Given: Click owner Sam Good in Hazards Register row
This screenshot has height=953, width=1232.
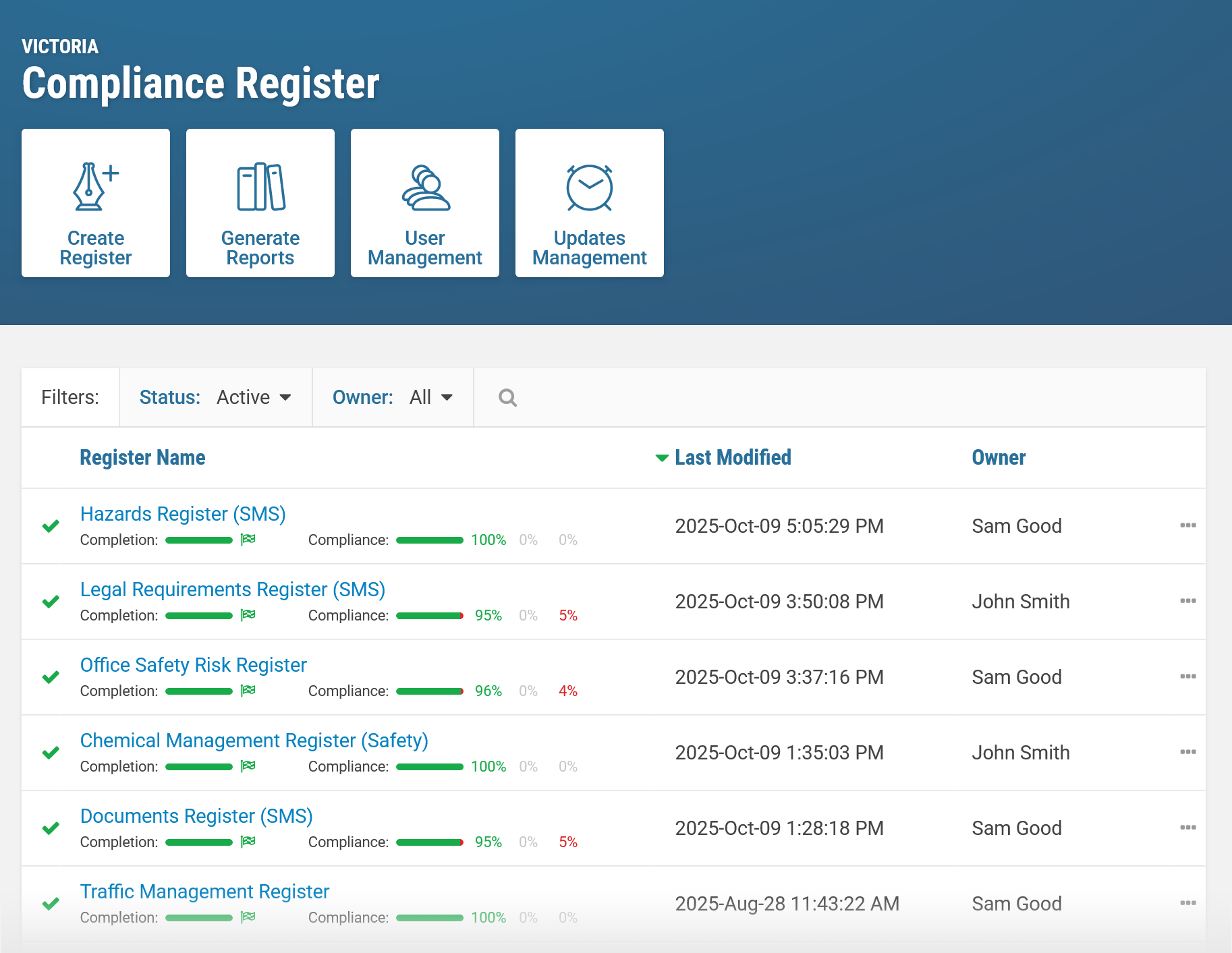Looking at the screenshot, I should 1017,526.
